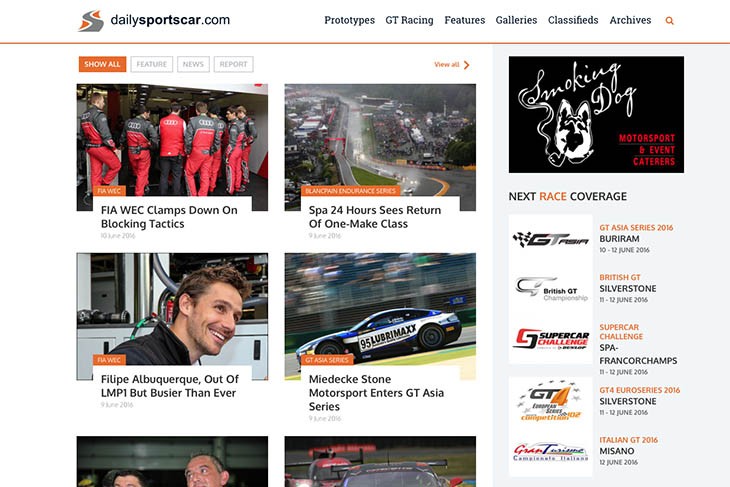Open the Archives page
730x487 pixels.
pos(630,20)
